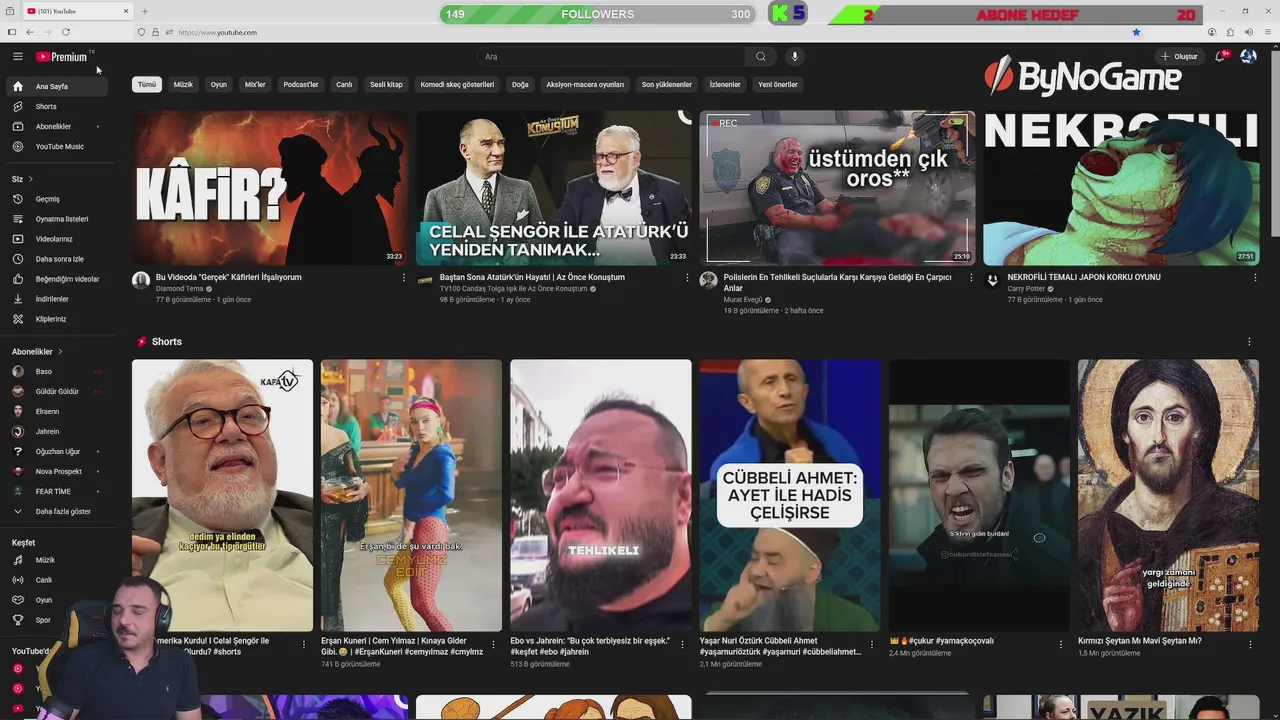Open Canlı under Keşfet
Screen dimensions: 1280x720
tap(56, 580)
